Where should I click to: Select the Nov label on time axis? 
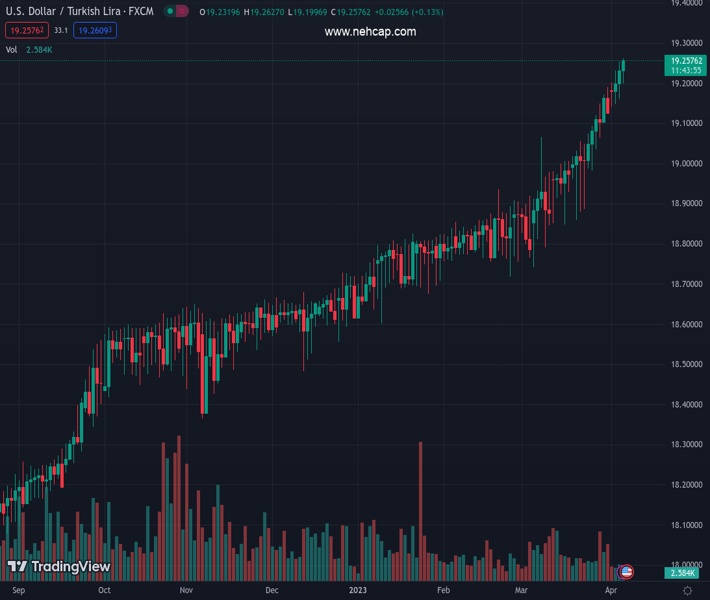186,591
